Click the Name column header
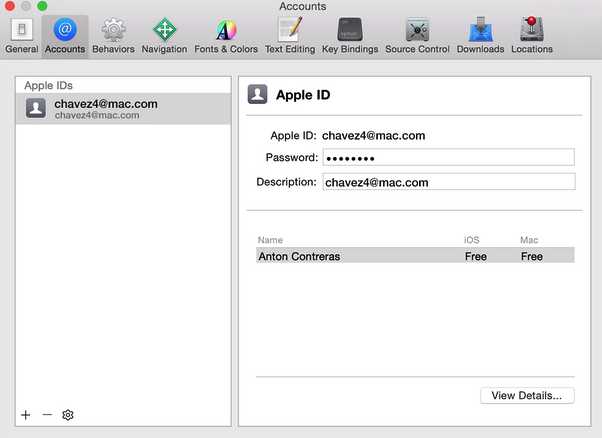Viewport: 602px width, 438px height. point(270,240)
